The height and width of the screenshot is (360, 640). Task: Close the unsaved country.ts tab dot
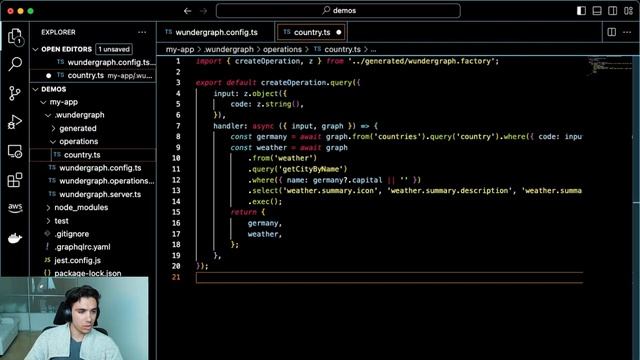click(x=338, y=32)
